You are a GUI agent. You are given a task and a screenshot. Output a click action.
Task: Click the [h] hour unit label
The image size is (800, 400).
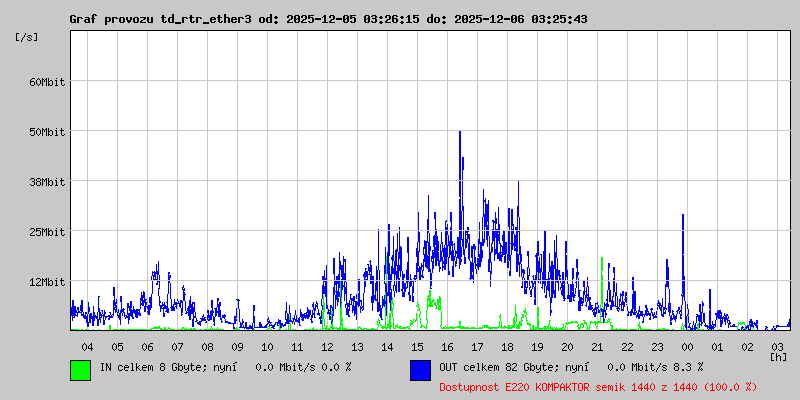779,356
